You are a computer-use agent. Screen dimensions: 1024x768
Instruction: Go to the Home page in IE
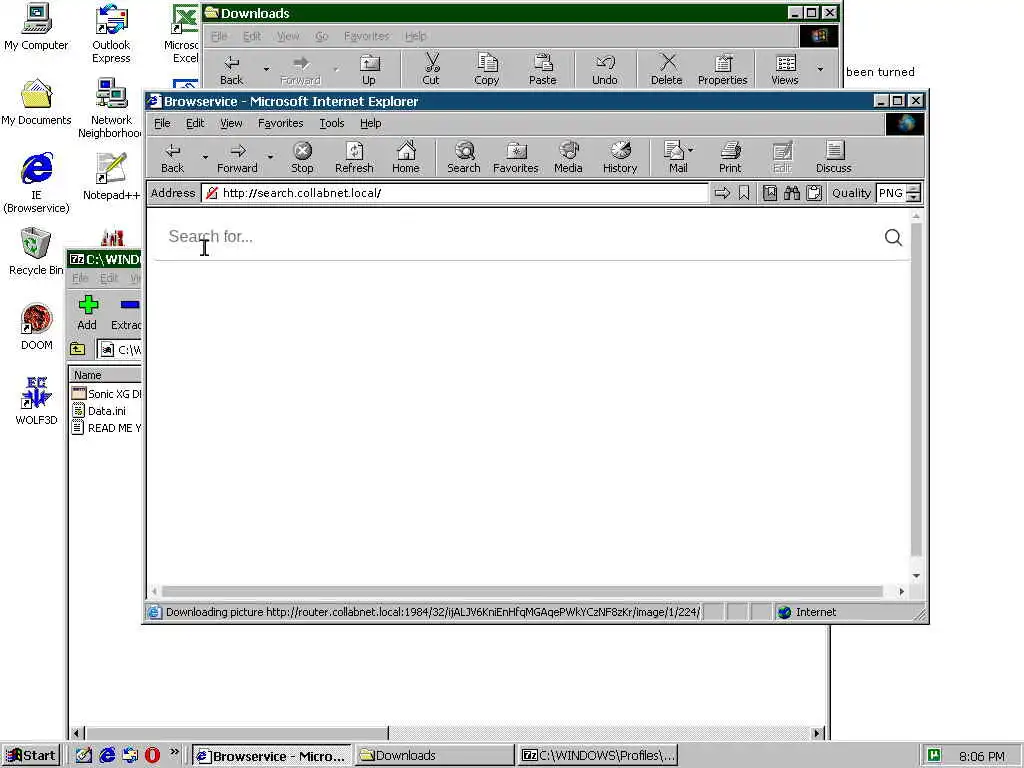pyautogui.click(x=406, y=157)
